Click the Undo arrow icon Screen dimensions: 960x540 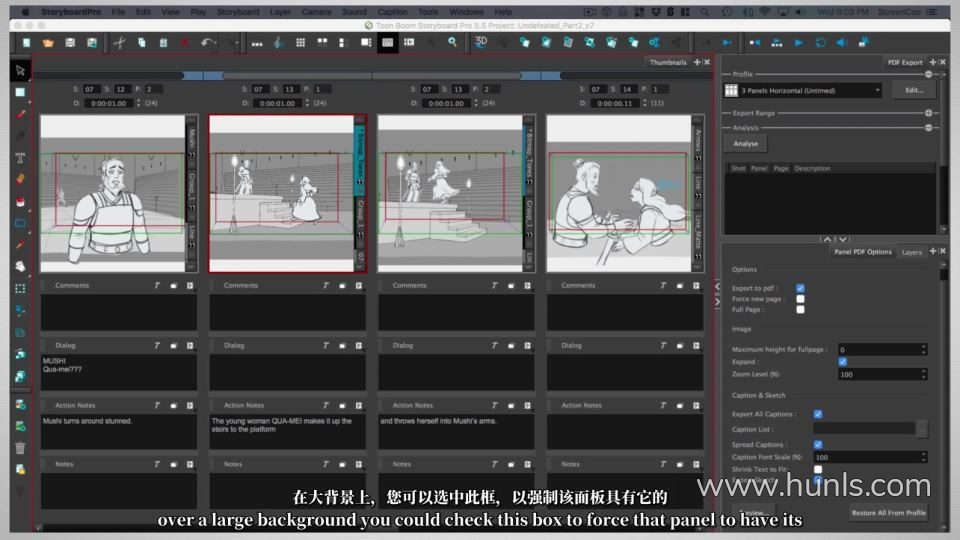(206, 42)
